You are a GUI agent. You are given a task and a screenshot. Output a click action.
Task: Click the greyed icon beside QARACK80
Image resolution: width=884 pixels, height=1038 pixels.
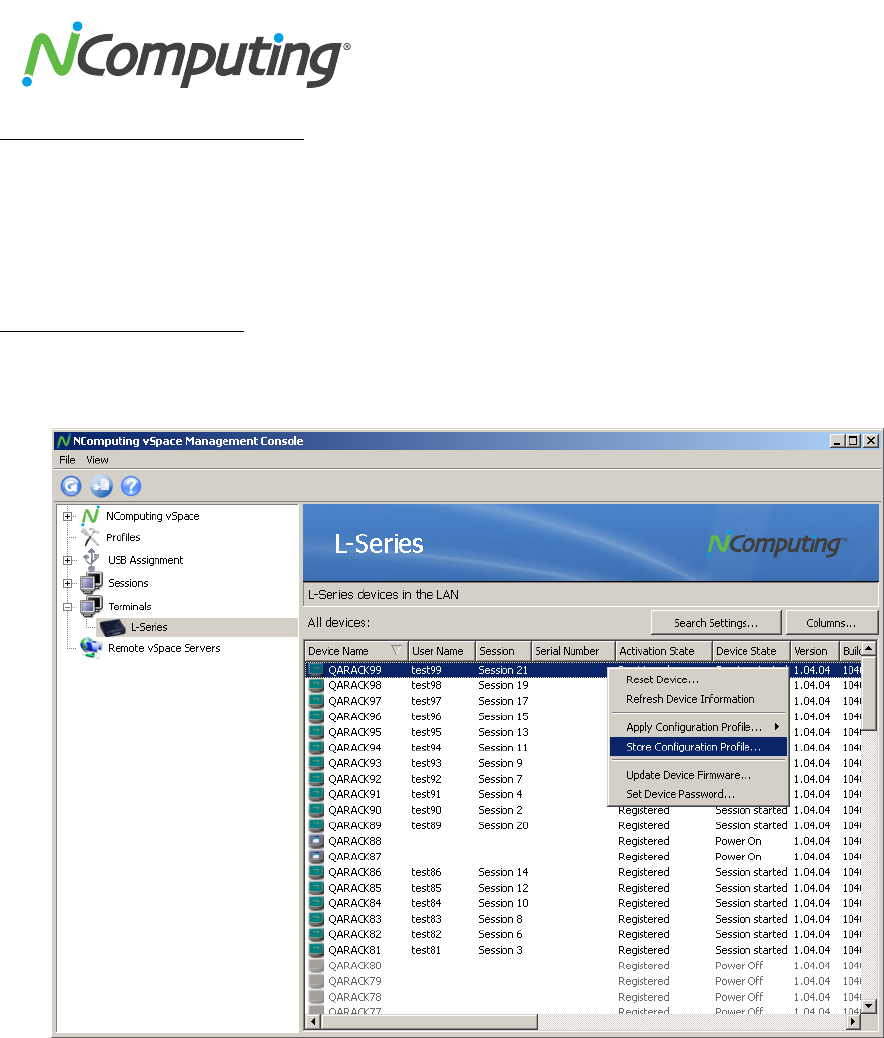[317, 965]
